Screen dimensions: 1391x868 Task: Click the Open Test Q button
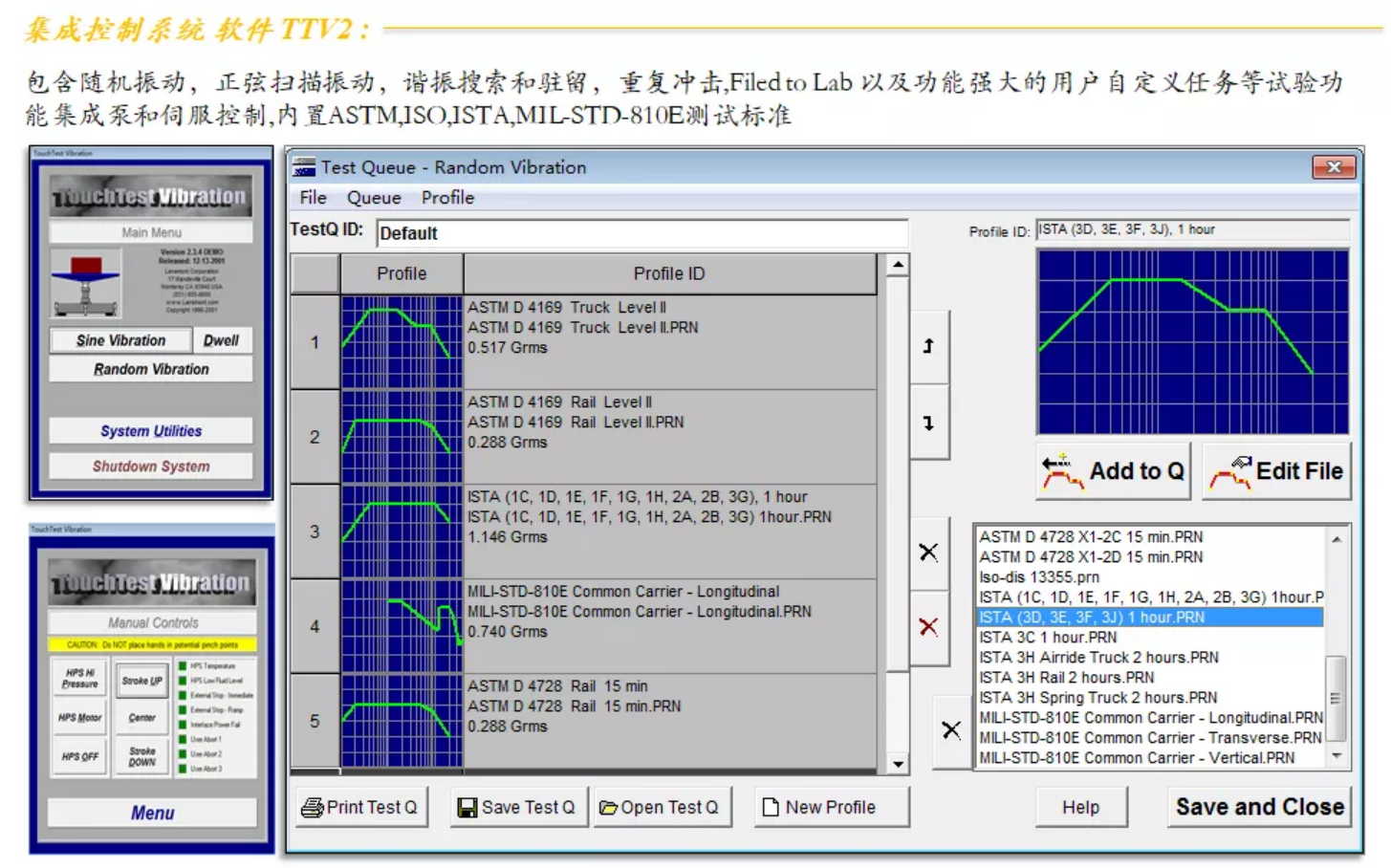tap(661, 808)
